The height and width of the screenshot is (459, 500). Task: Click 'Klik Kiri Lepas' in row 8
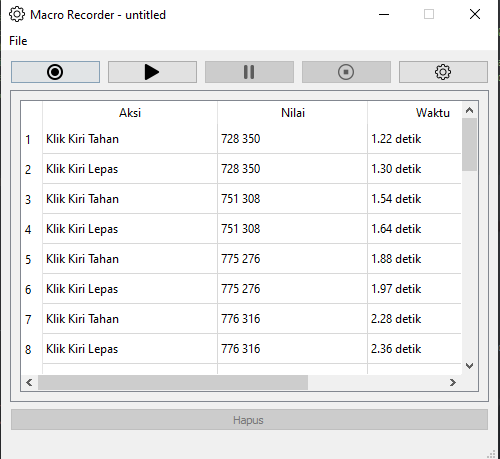[82, 349]
